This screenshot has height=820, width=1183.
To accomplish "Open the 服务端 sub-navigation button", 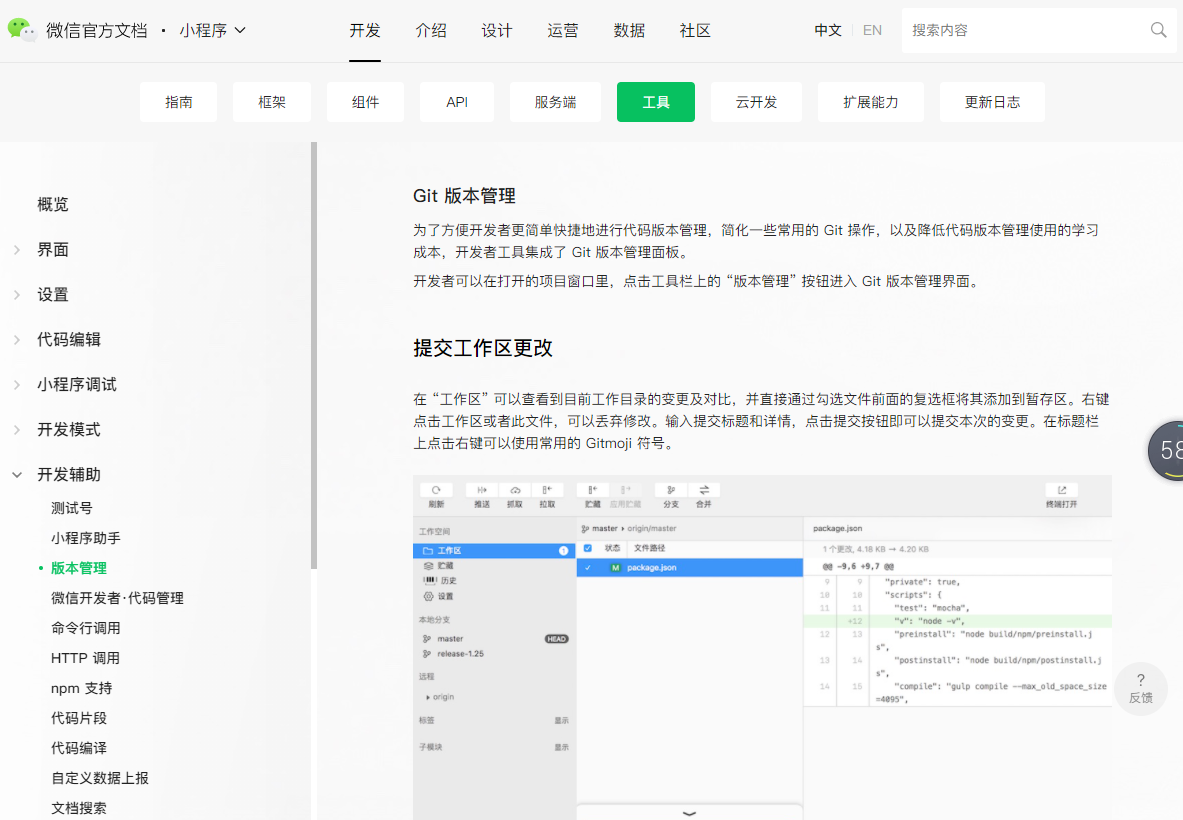I will (x=555, y=102).
